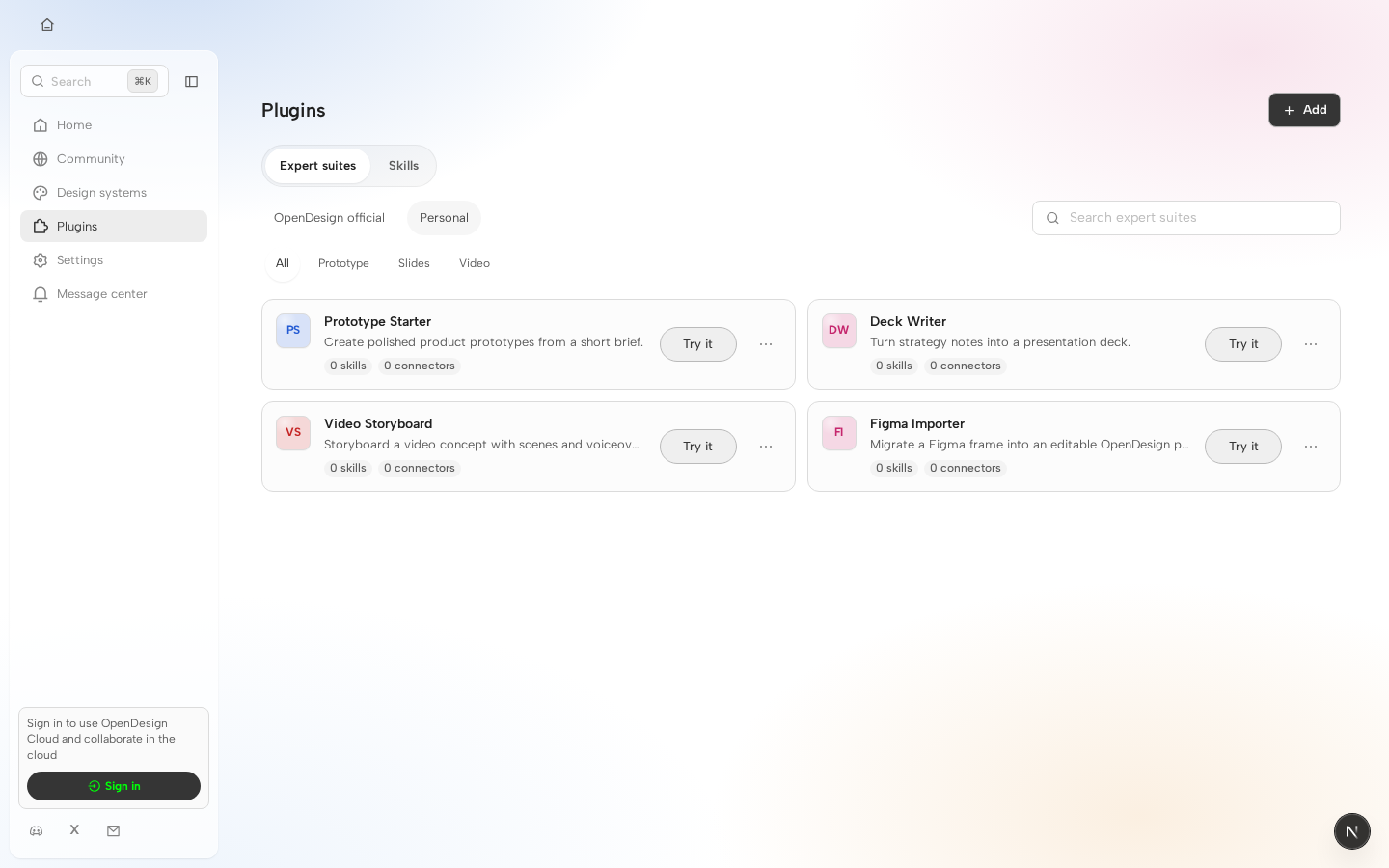
Task: Click the FI avatar of Figma Importer
Action: [839, 433]
